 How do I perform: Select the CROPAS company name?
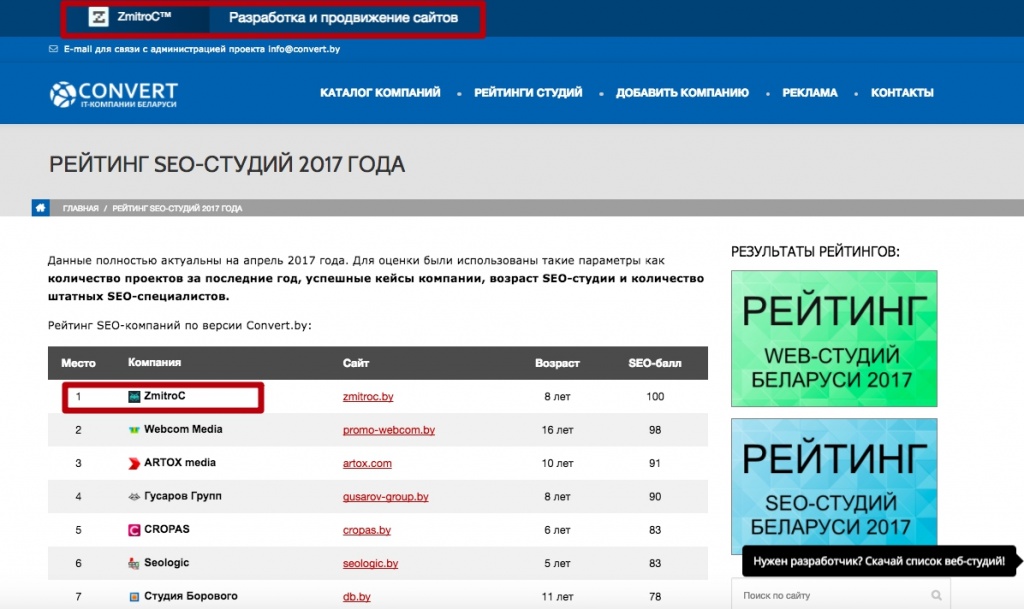[167, 529]
